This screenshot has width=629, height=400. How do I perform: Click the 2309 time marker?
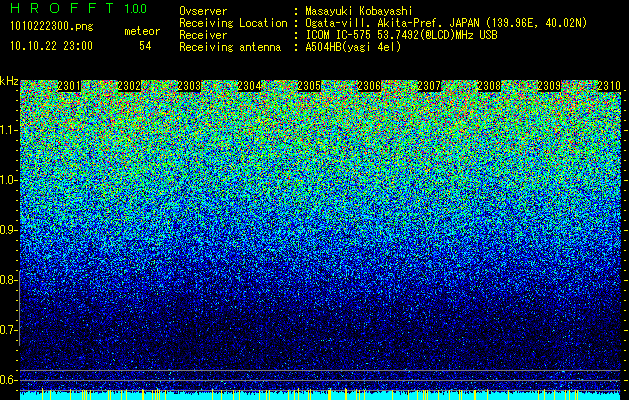click(549, 86)
